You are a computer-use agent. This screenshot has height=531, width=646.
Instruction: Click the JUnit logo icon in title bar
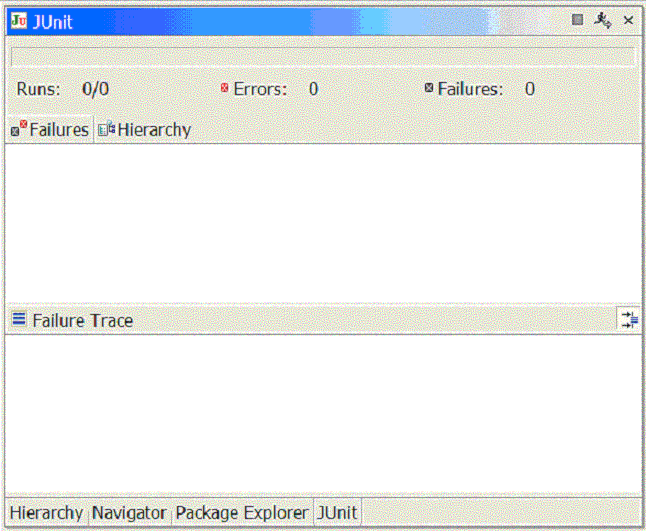click(x=19, y=21)
